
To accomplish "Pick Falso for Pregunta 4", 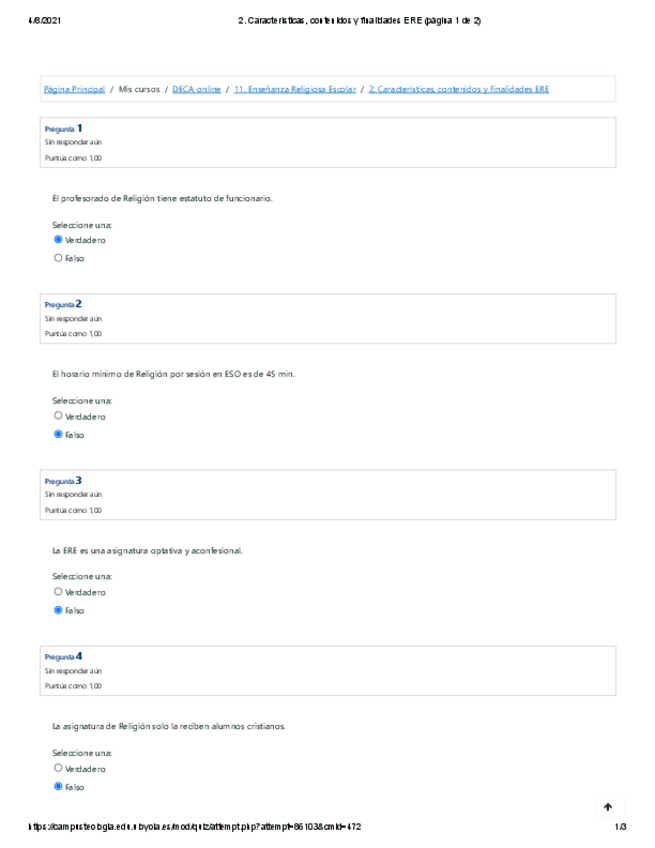I will tap(58, 787).
